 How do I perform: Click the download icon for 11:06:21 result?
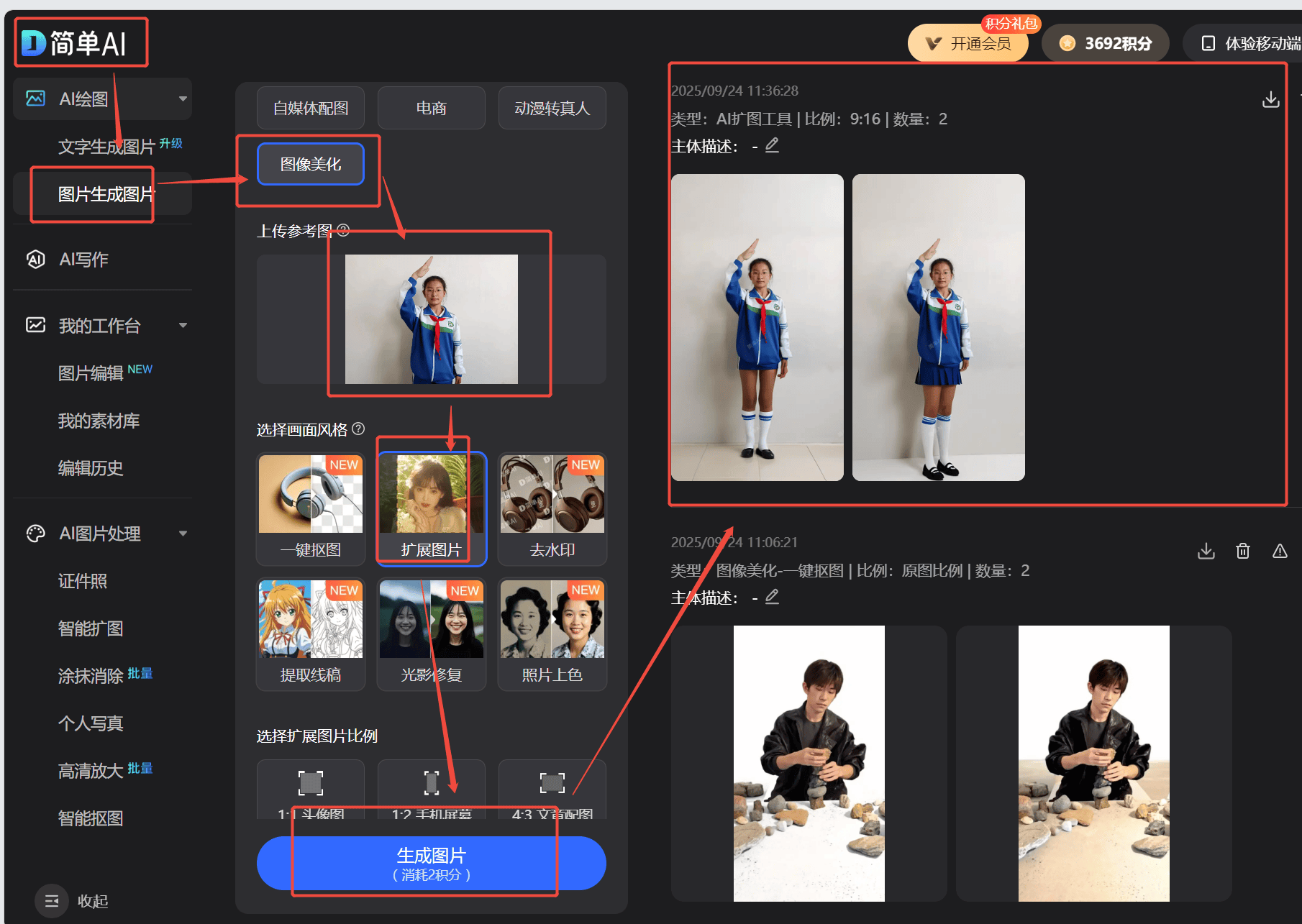1206,551
